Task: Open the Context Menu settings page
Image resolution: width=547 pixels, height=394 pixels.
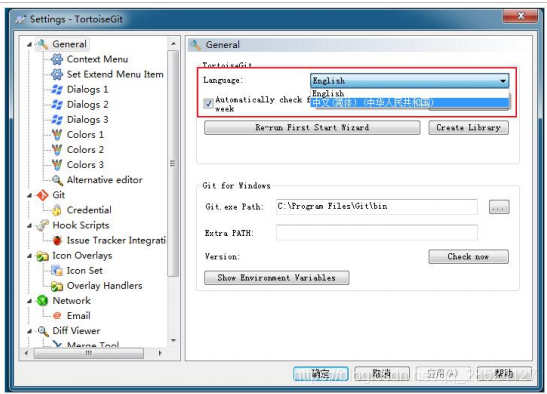Action: (x=97, y=59)
